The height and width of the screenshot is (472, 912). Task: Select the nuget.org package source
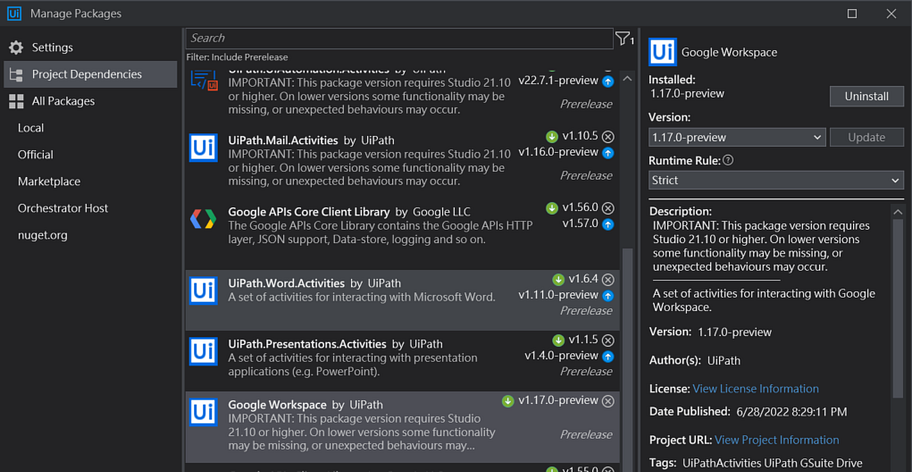42,235
